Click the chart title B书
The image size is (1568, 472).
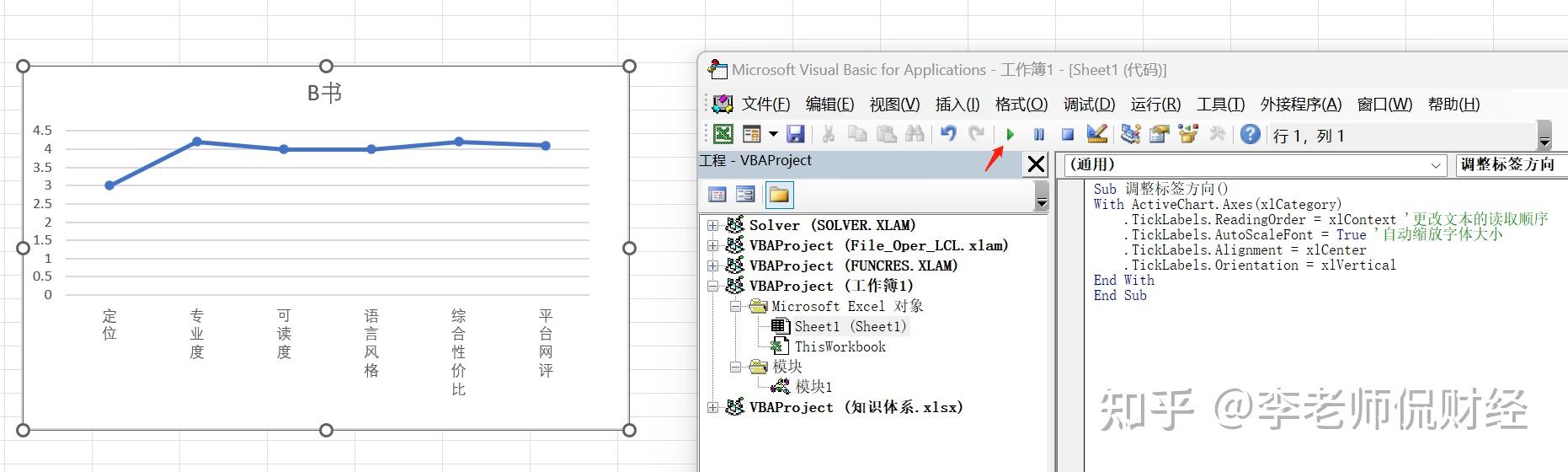pos(324,92)
